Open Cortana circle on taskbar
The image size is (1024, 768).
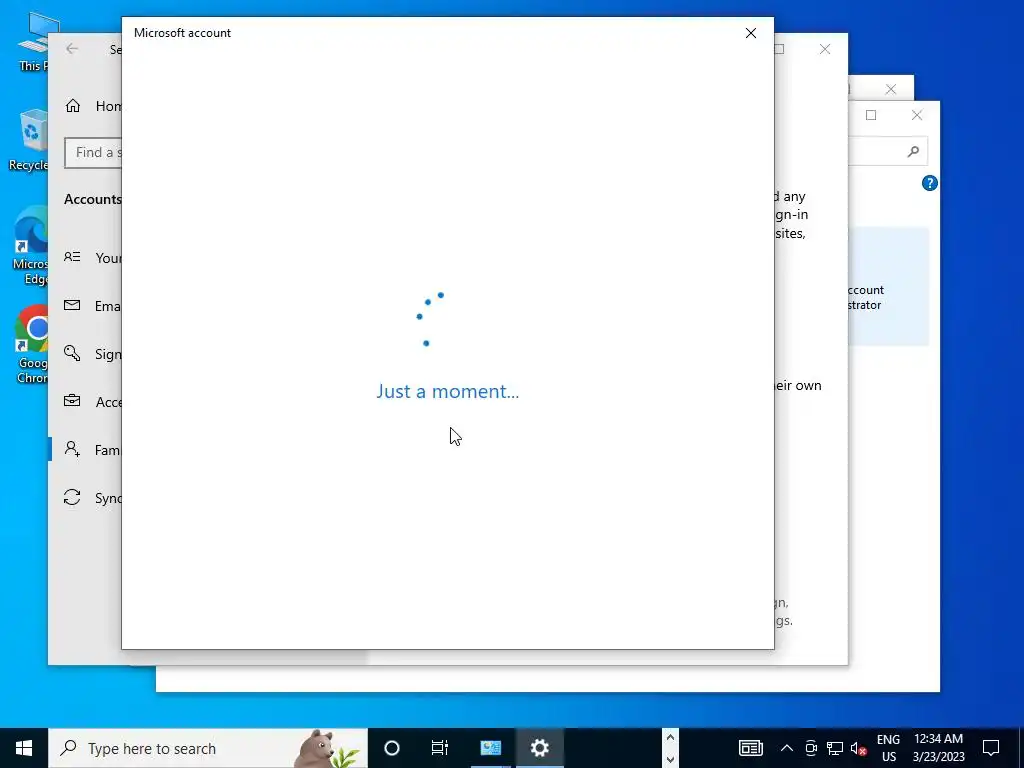[x=392, y=748]
